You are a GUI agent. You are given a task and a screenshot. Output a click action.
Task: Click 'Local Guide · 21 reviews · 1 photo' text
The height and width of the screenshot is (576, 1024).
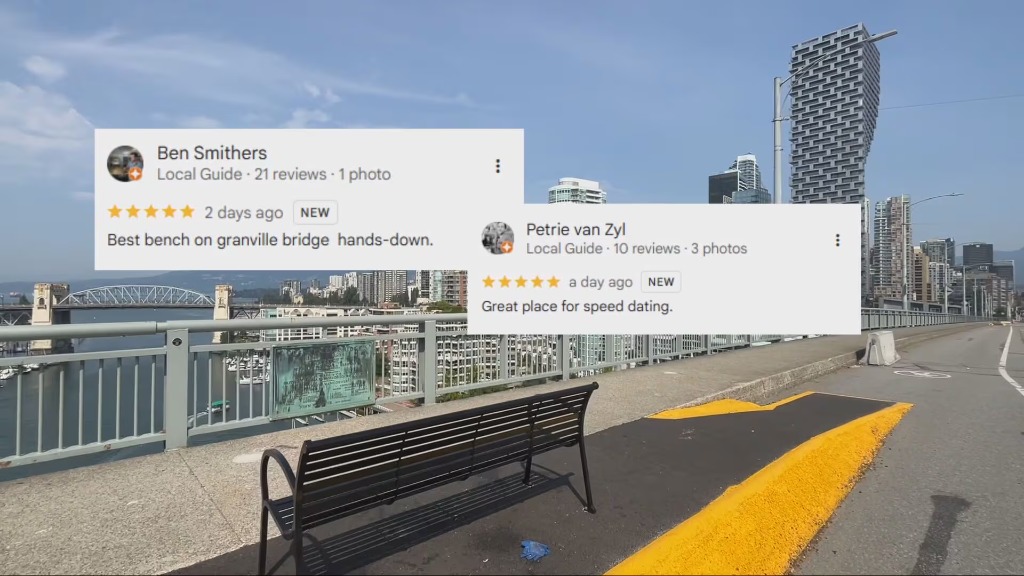coord(274,174)
